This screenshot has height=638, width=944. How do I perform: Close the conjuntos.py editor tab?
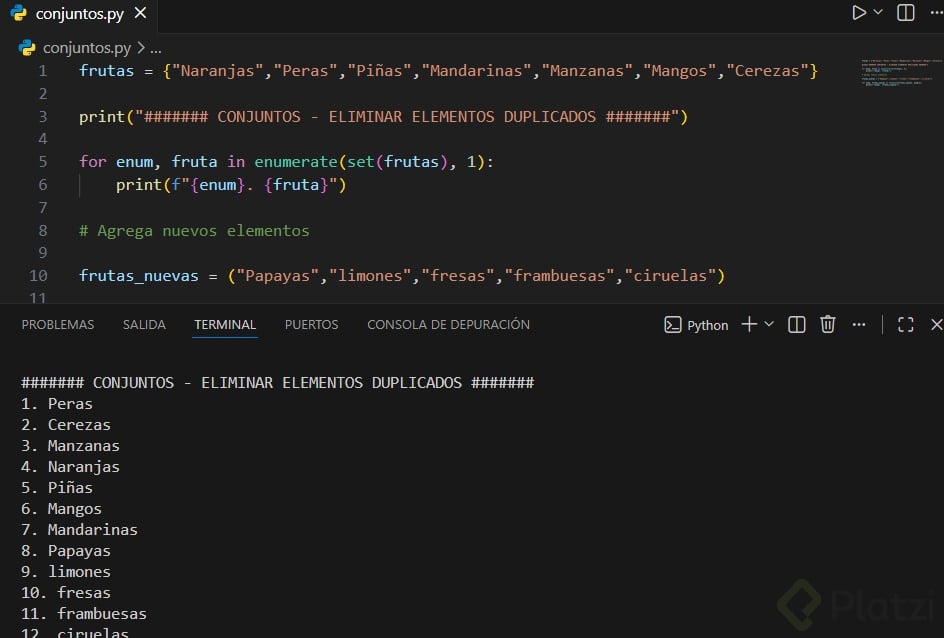[x=140, y=13]
